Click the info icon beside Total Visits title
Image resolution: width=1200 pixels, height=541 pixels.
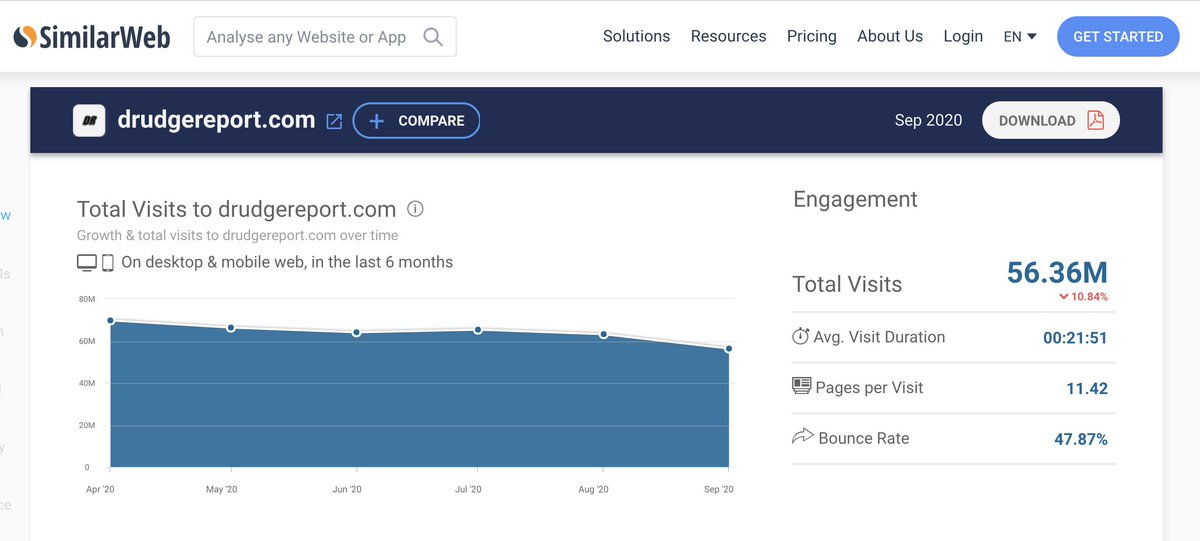[x=416, y=209]
